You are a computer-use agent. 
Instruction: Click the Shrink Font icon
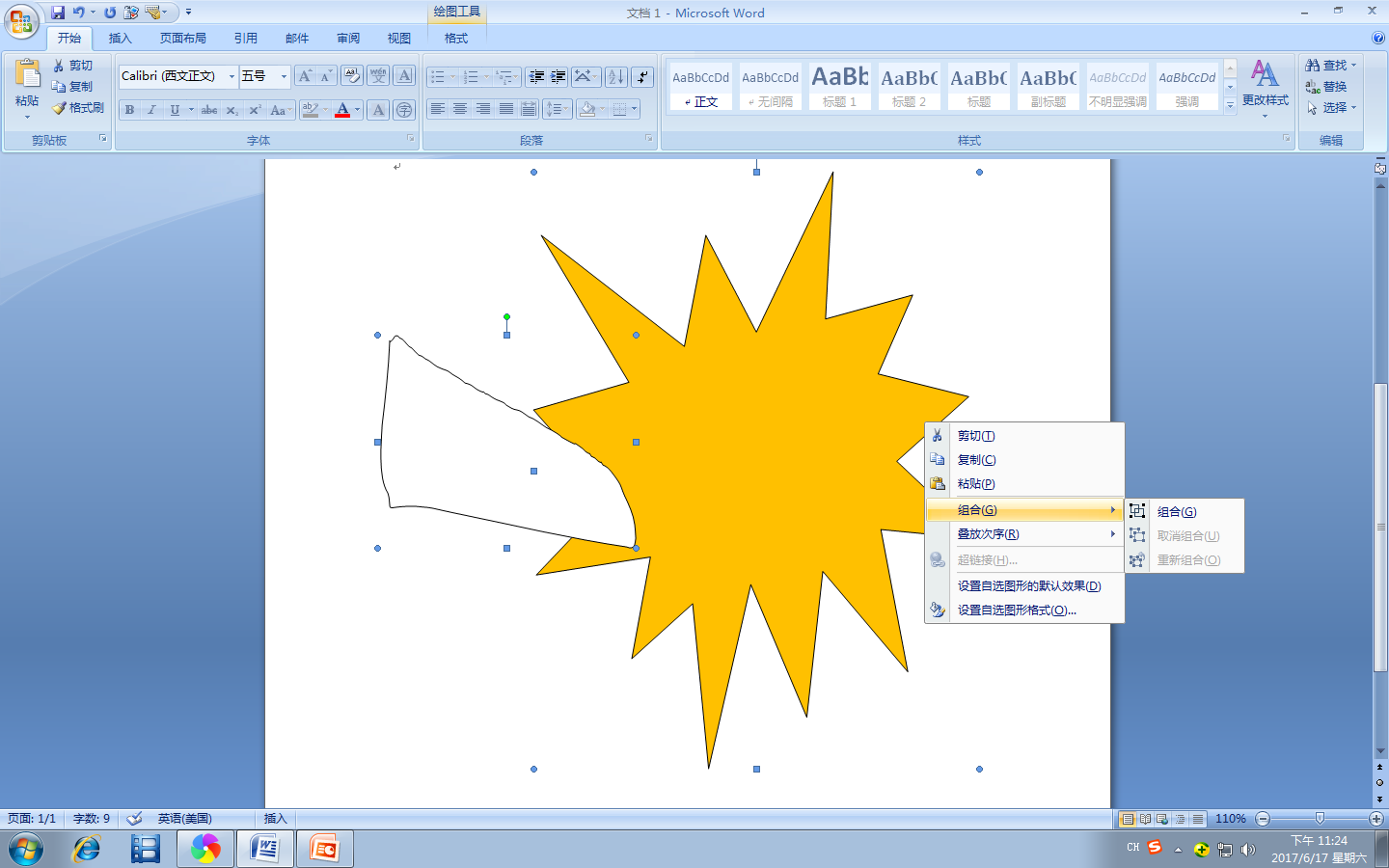326,76
